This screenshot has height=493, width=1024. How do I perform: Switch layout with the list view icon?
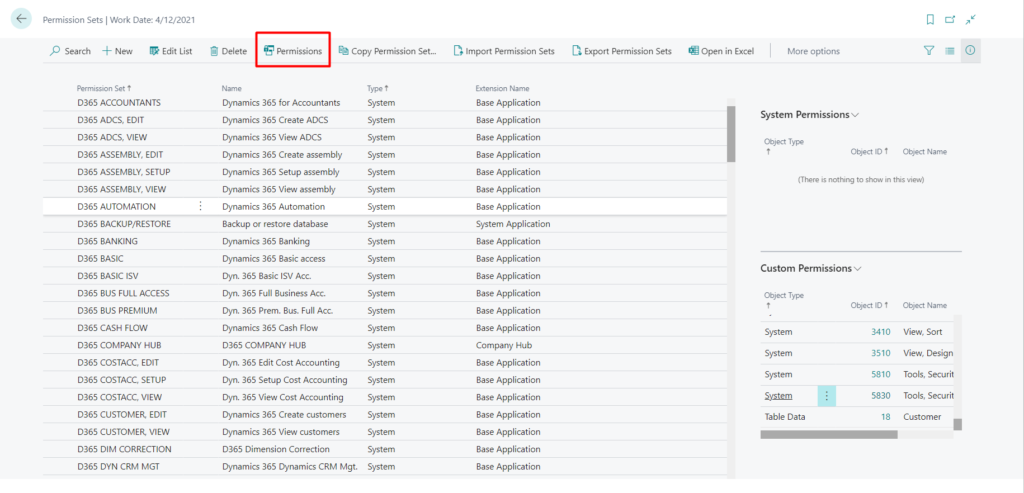[x=950, y=50]
